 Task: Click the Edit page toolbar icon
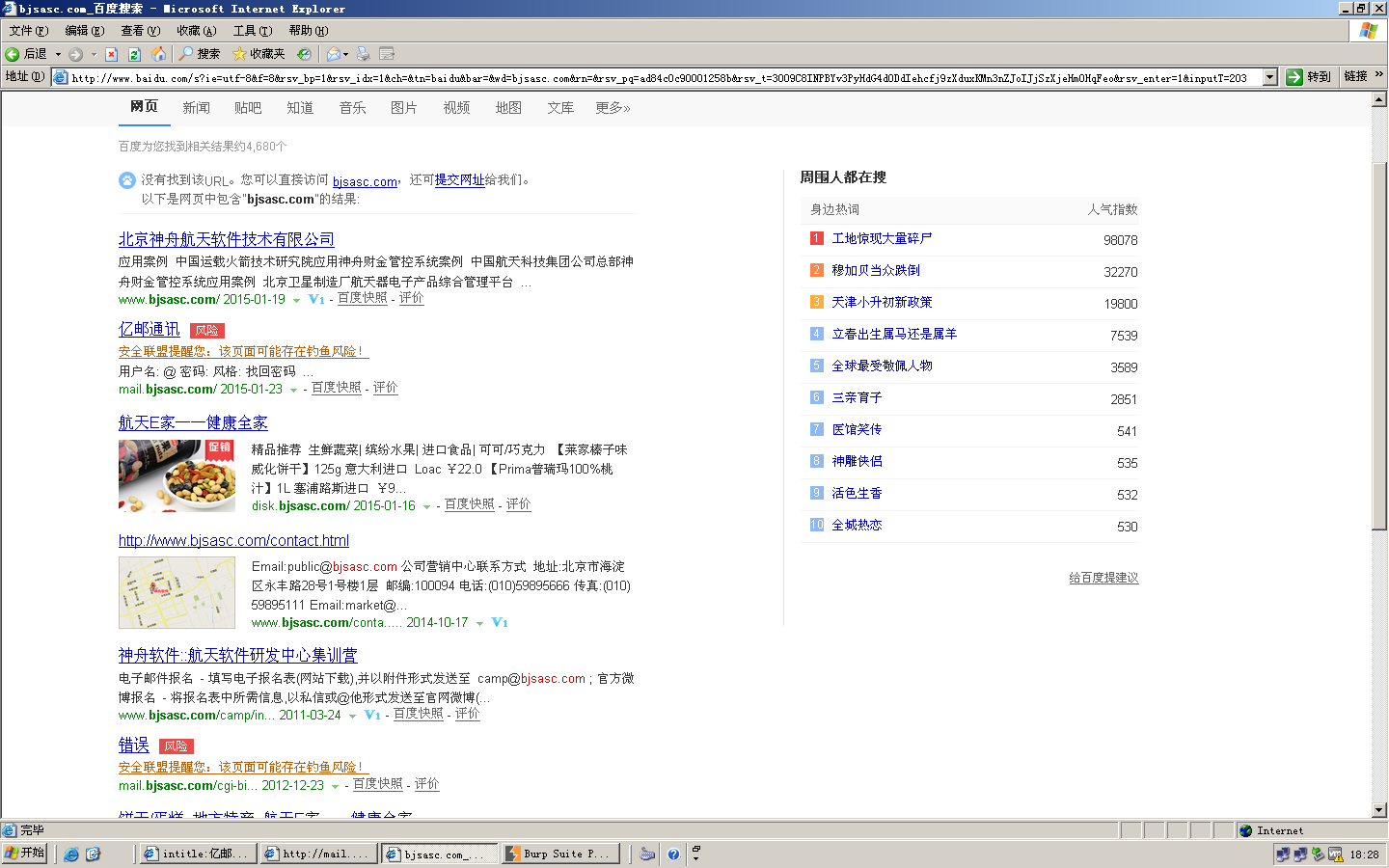pos(387,54)
